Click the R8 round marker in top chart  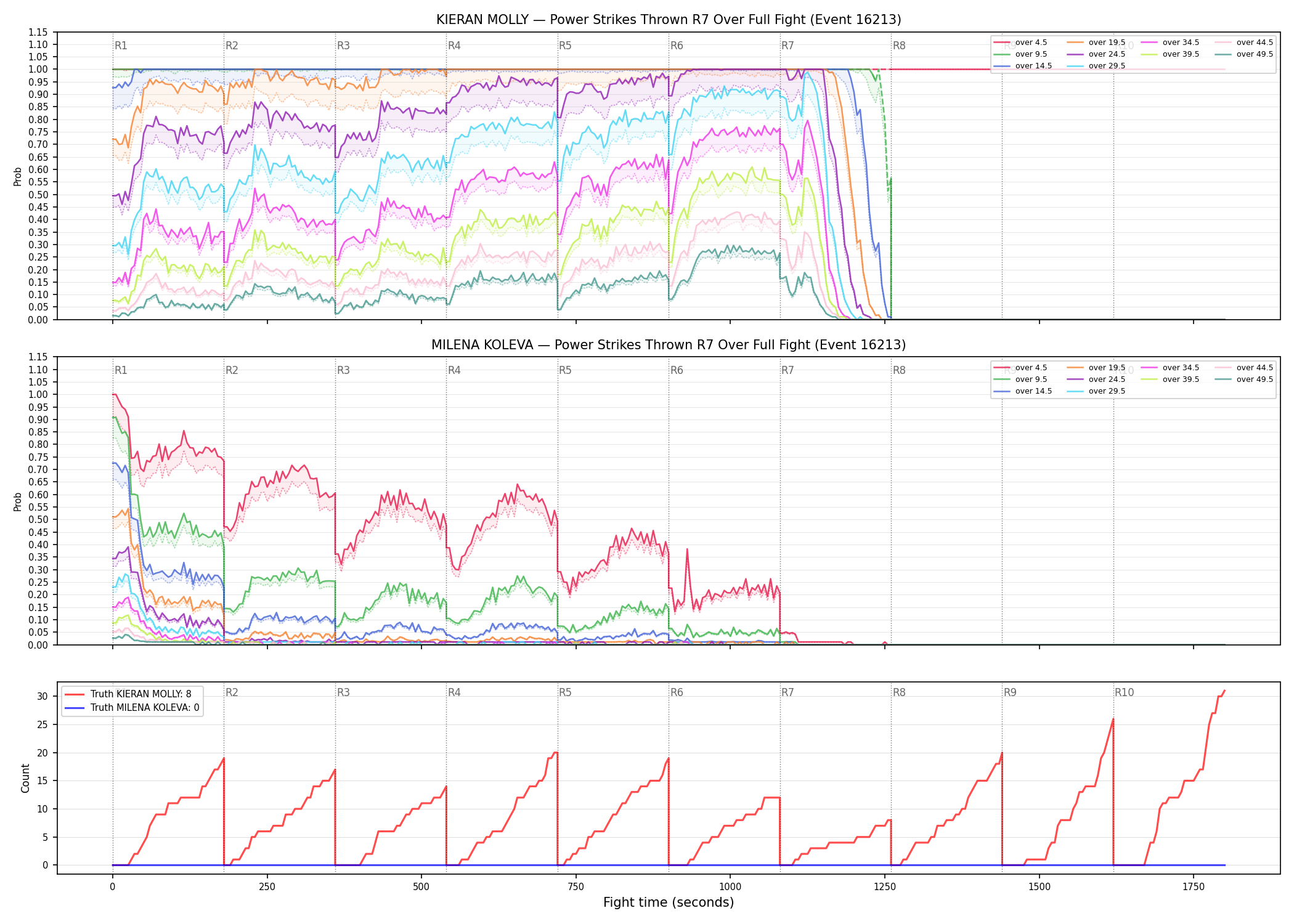click(899, 46)
